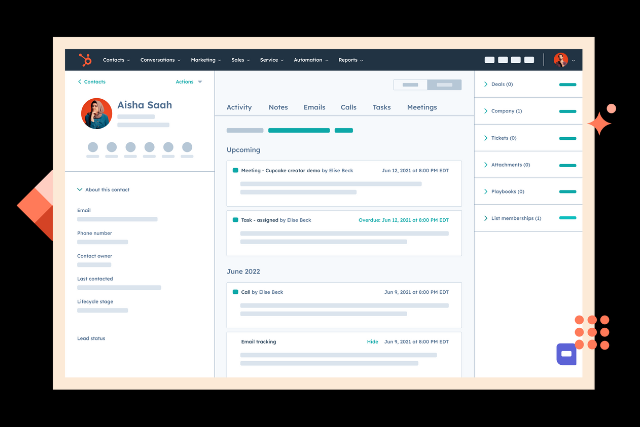Select the left option of view toggle
This screenshot has width=640, height=427.
pyautogui.click(x=410, y=85)
